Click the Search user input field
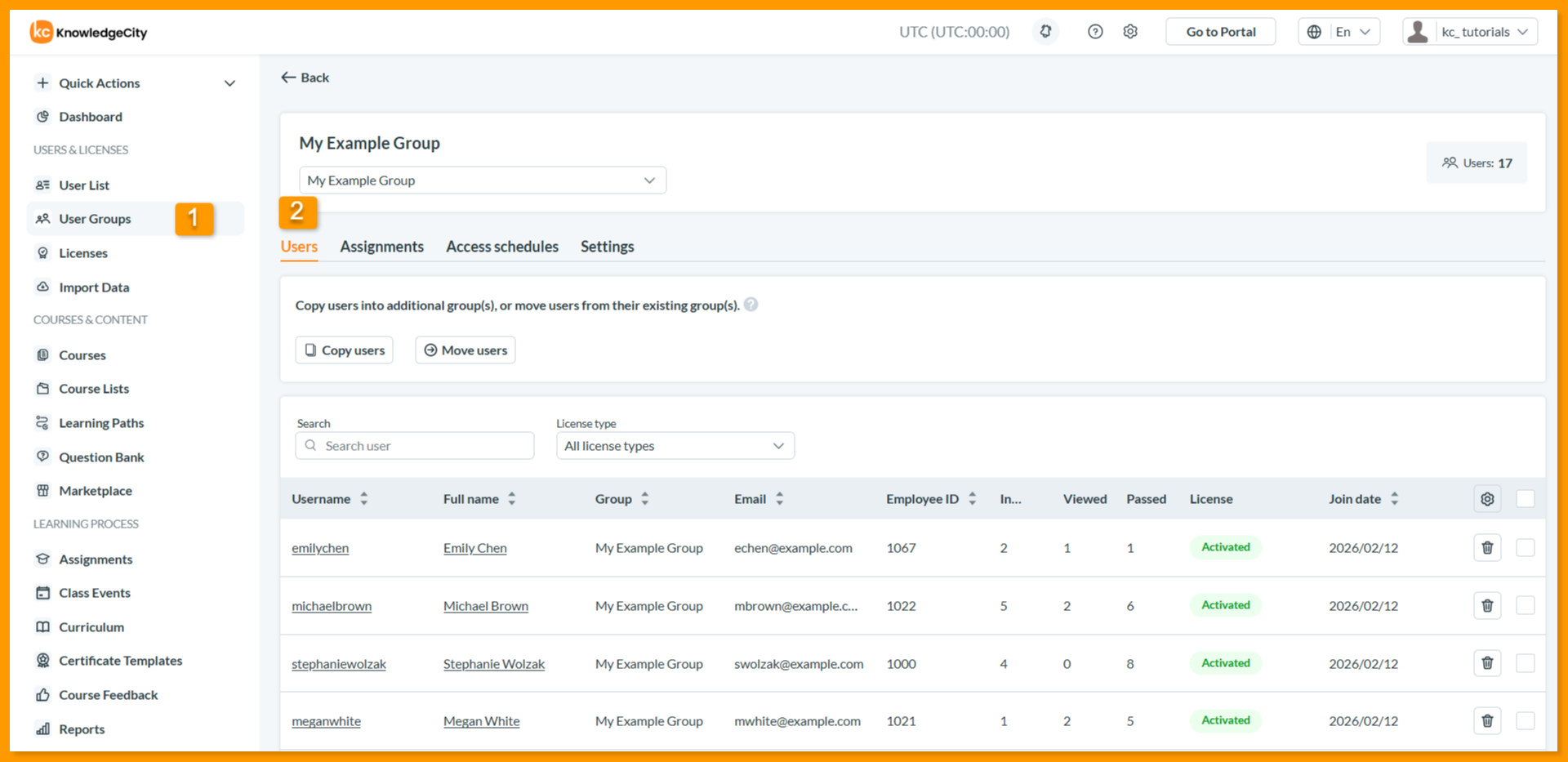This screenshot has width=1568, height=762. tap(415, 446)
